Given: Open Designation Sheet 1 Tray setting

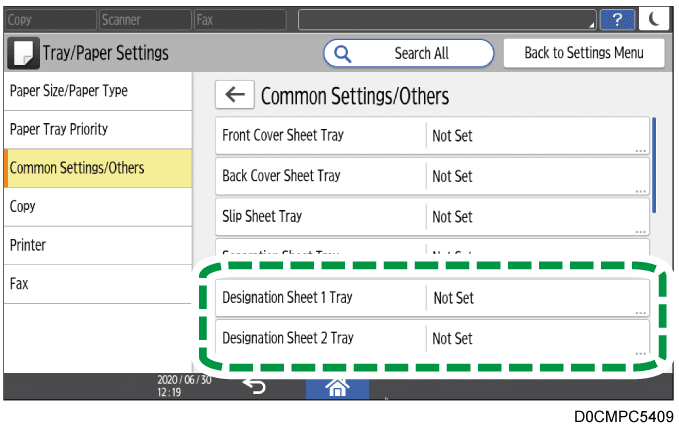Looking at the screenshot, I should pyautogui.click(x=433, y=298).
